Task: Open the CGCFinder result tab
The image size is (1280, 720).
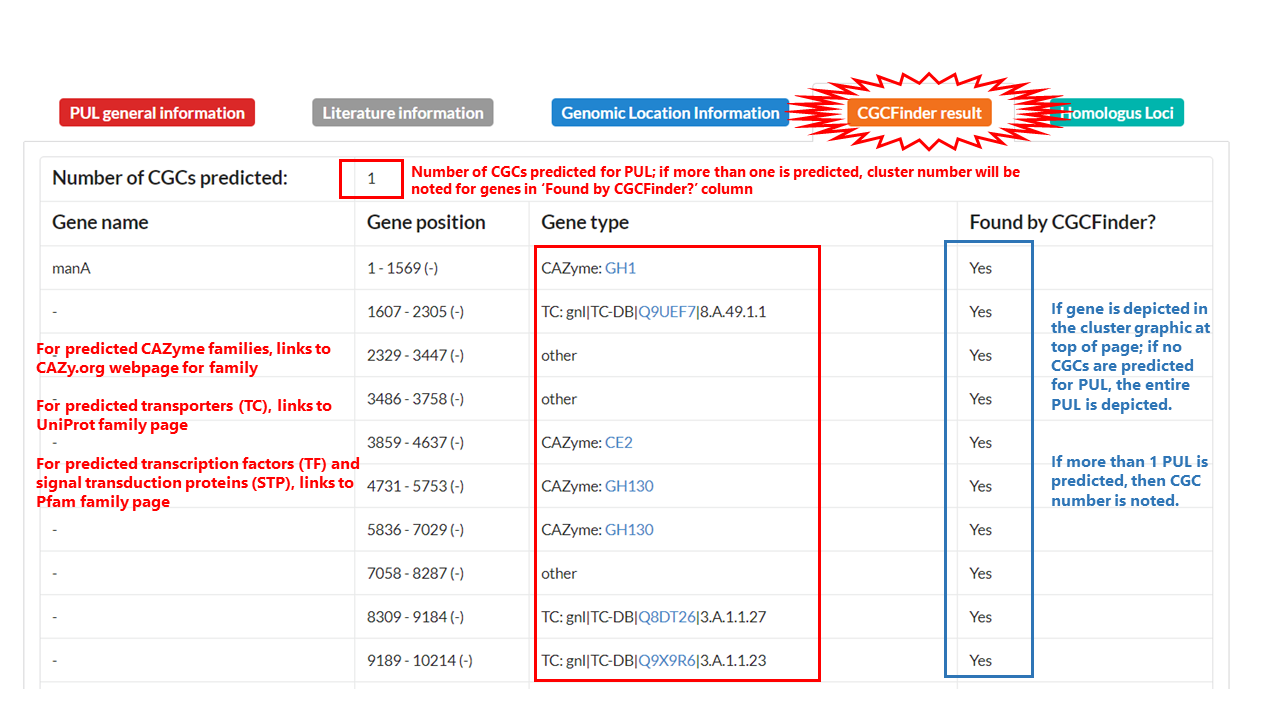Action: point(919,113)
